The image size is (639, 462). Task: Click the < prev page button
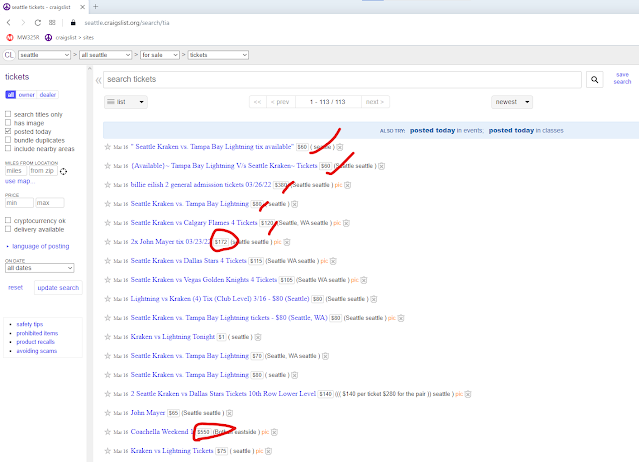click(x=281, y=102)
